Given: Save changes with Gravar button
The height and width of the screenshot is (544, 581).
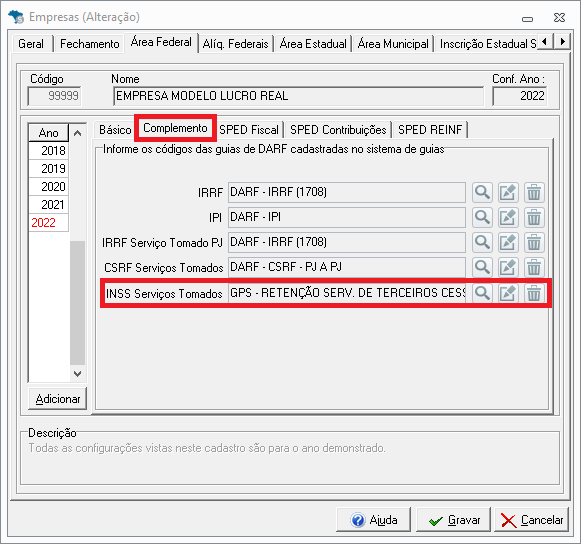Looking at the screenshot, I should [454, 520].
